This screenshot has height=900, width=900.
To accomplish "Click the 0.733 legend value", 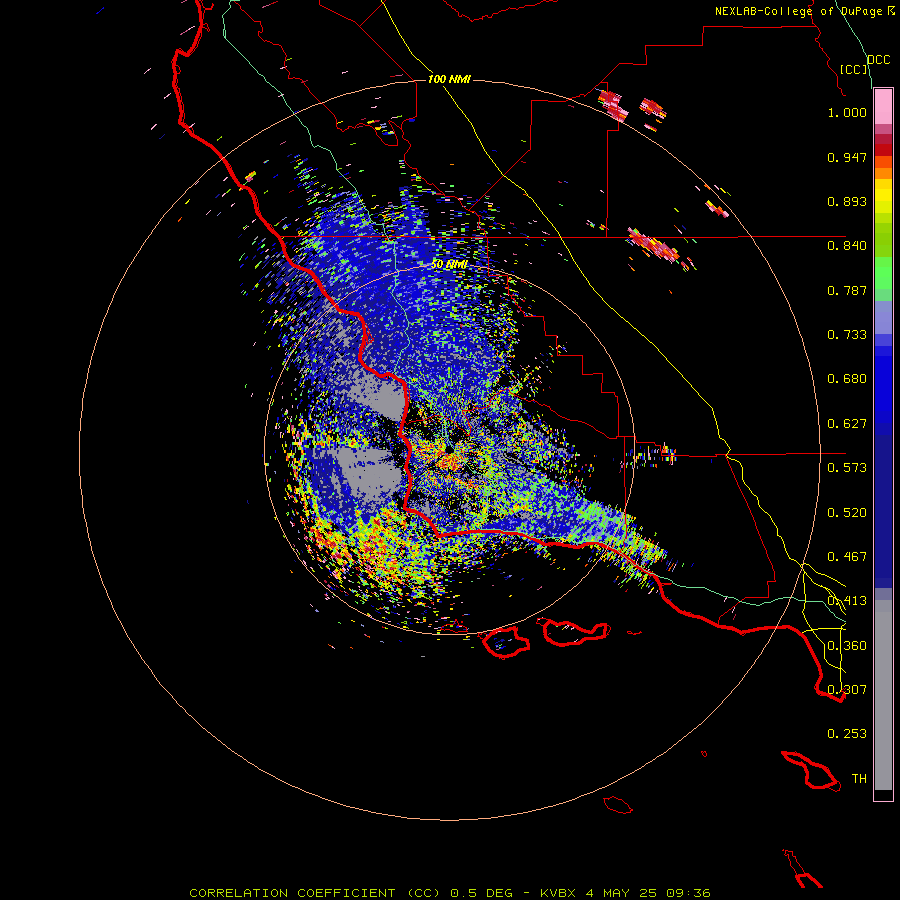I will click(847, 335).
